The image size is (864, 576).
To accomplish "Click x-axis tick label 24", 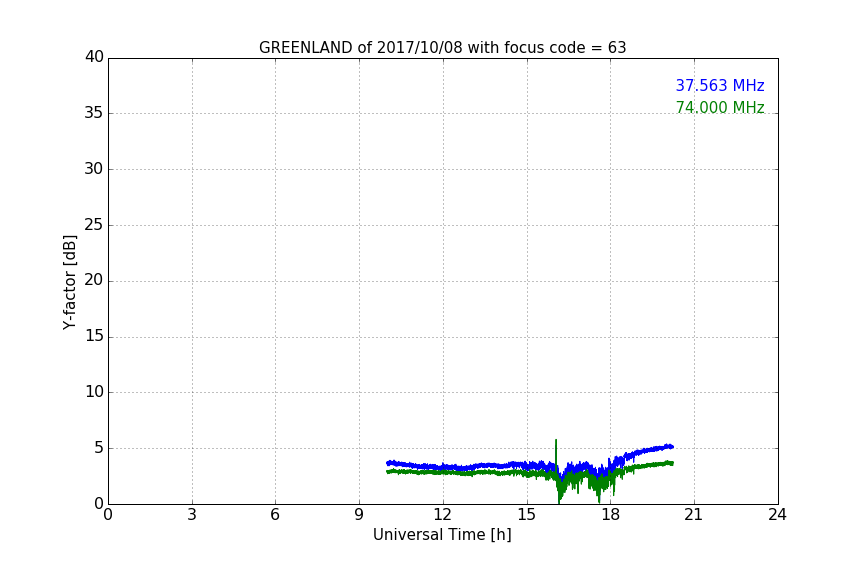I will click(777, 515).
